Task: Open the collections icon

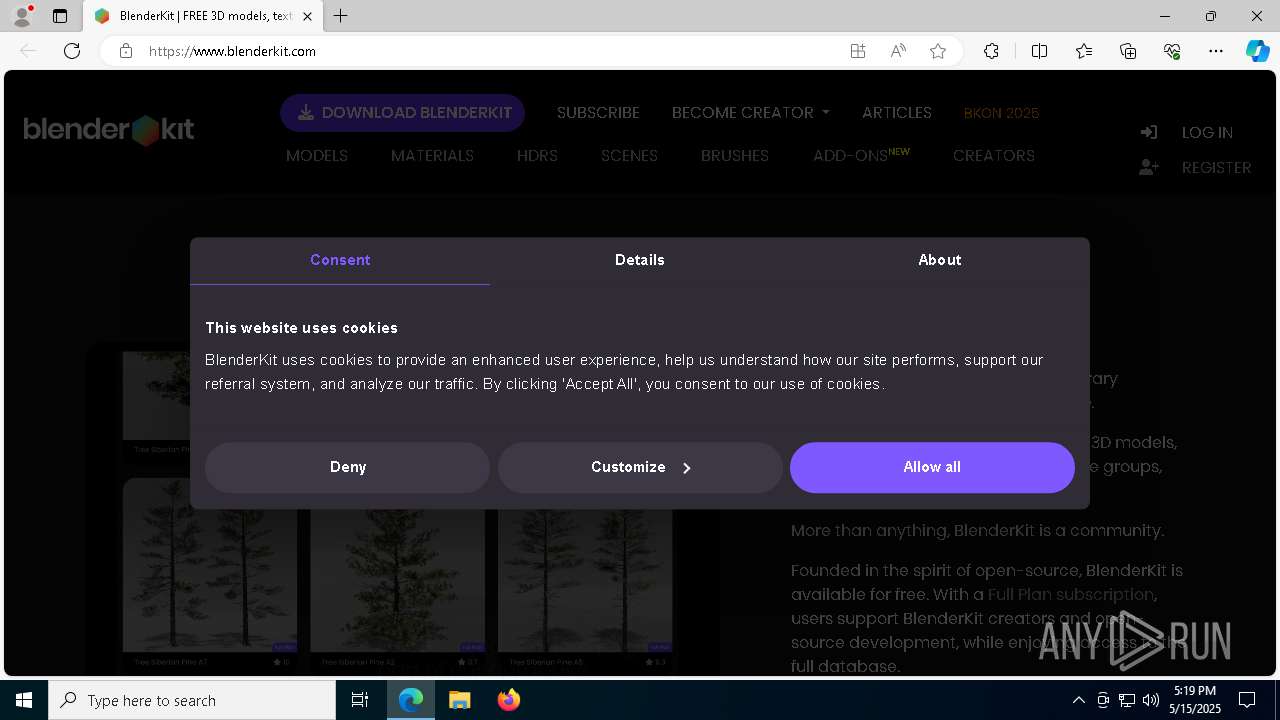Action: point(1128,51)
